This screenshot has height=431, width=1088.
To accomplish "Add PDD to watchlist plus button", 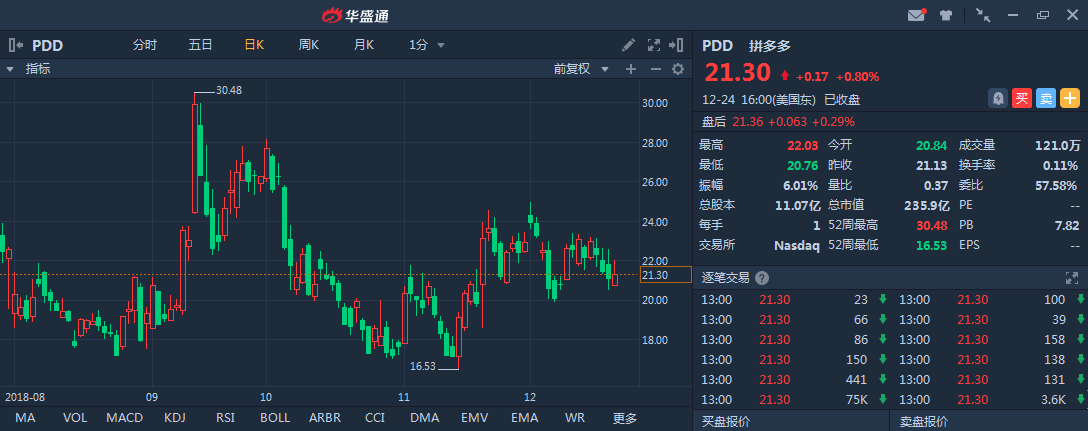I will click(1070, 99).
